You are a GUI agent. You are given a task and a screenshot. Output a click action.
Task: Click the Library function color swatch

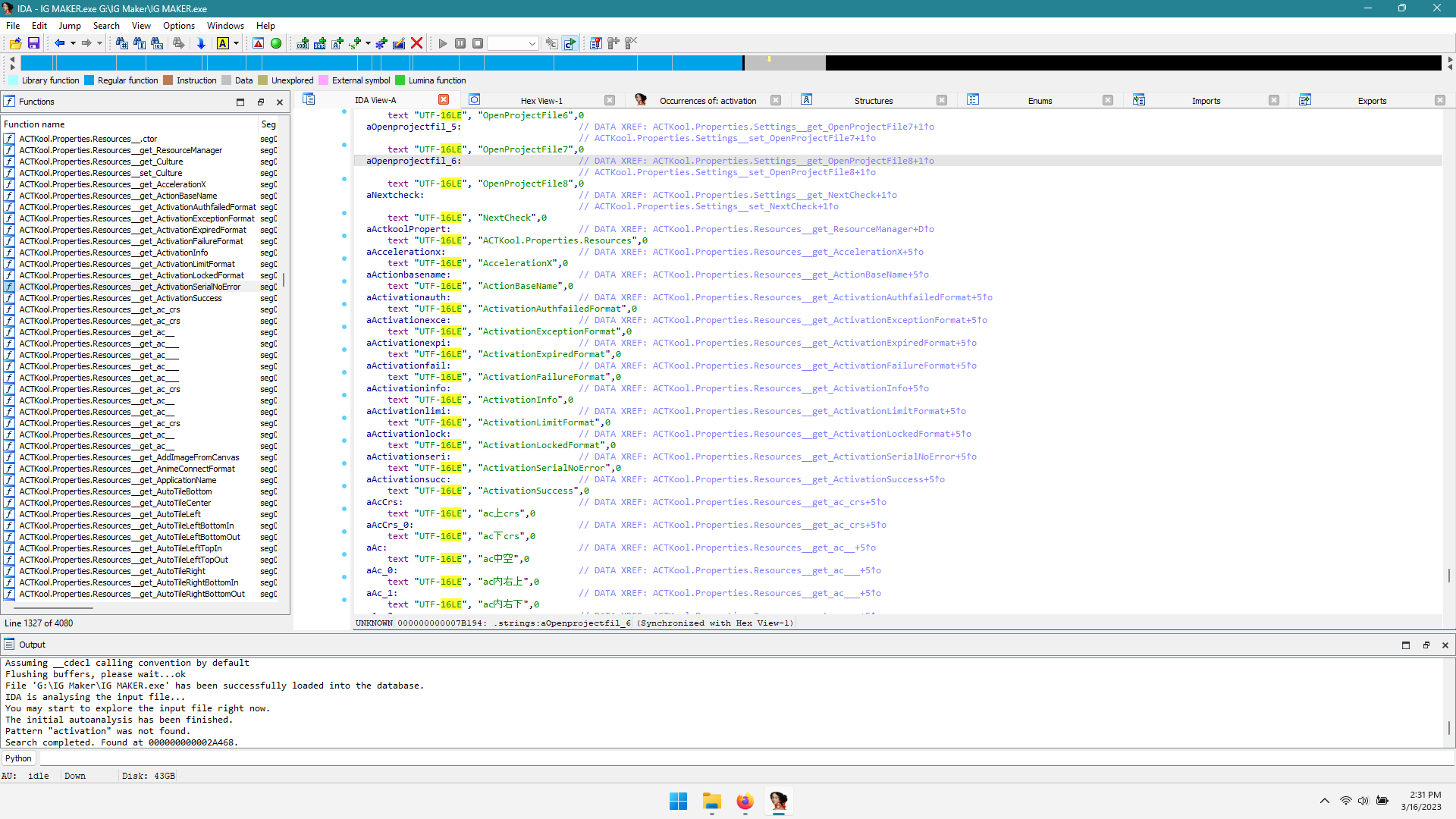tap(13, 80)
